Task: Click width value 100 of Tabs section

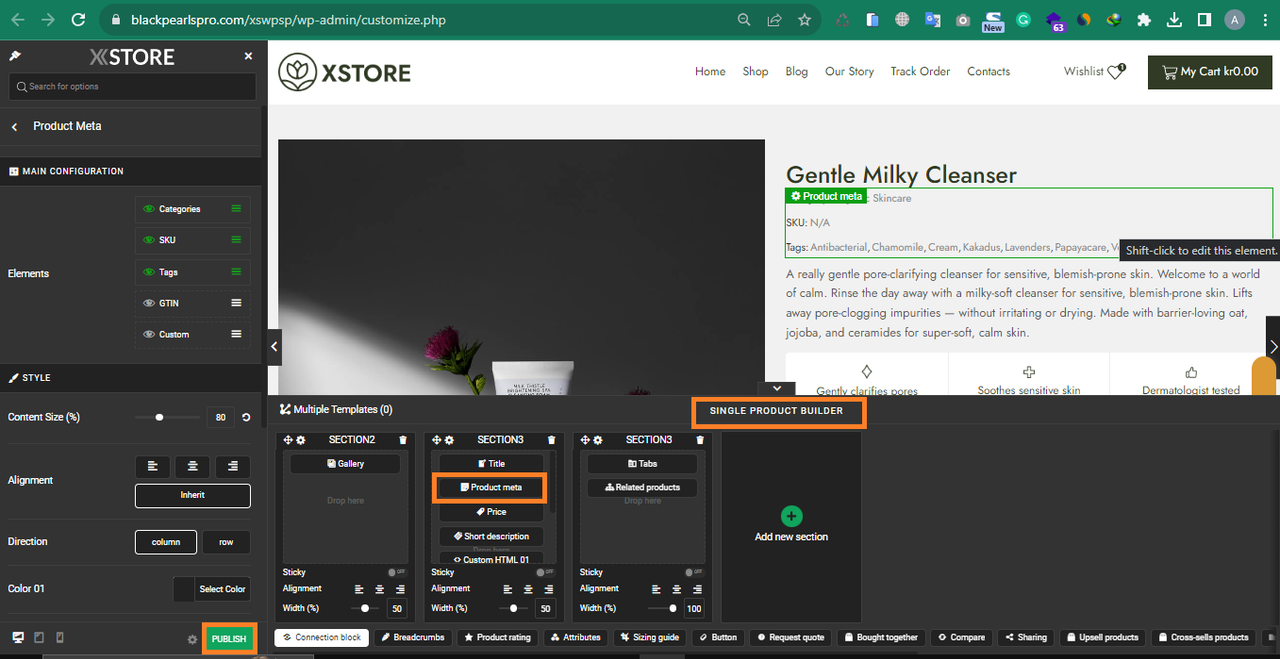Action: pyautogui.click(x=693, y=608)
